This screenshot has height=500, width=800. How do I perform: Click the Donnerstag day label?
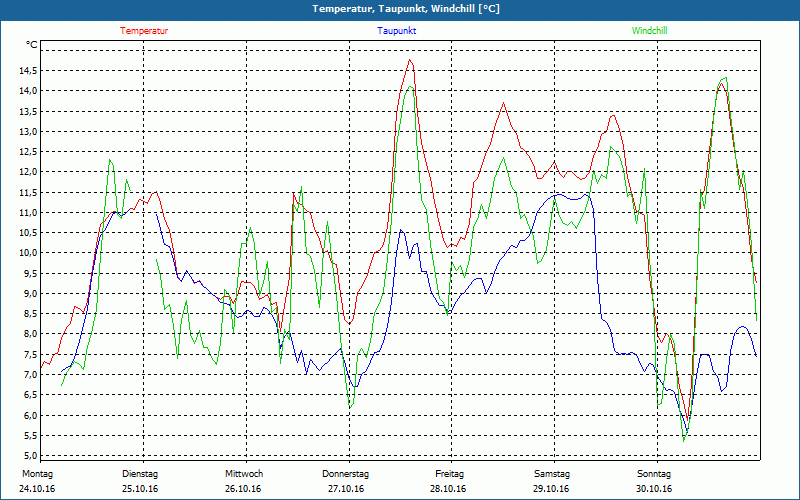point(345,474)
